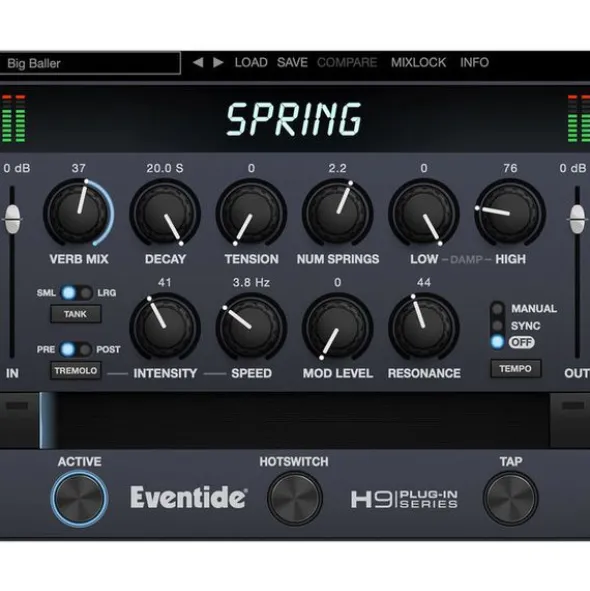Image resolution: width=590 pixels, height=591 pixels.
Task: Click the DECAY knob
Action: [165, 213]
